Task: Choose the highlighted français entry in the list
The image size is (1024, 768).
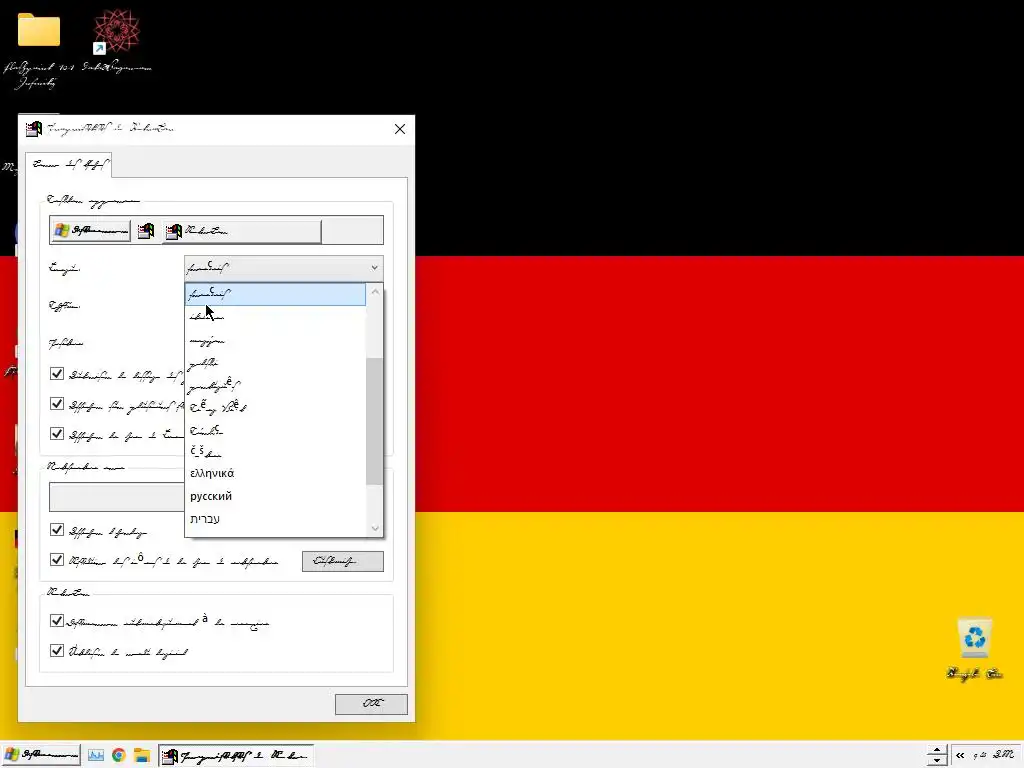Action: pos(275,295)
